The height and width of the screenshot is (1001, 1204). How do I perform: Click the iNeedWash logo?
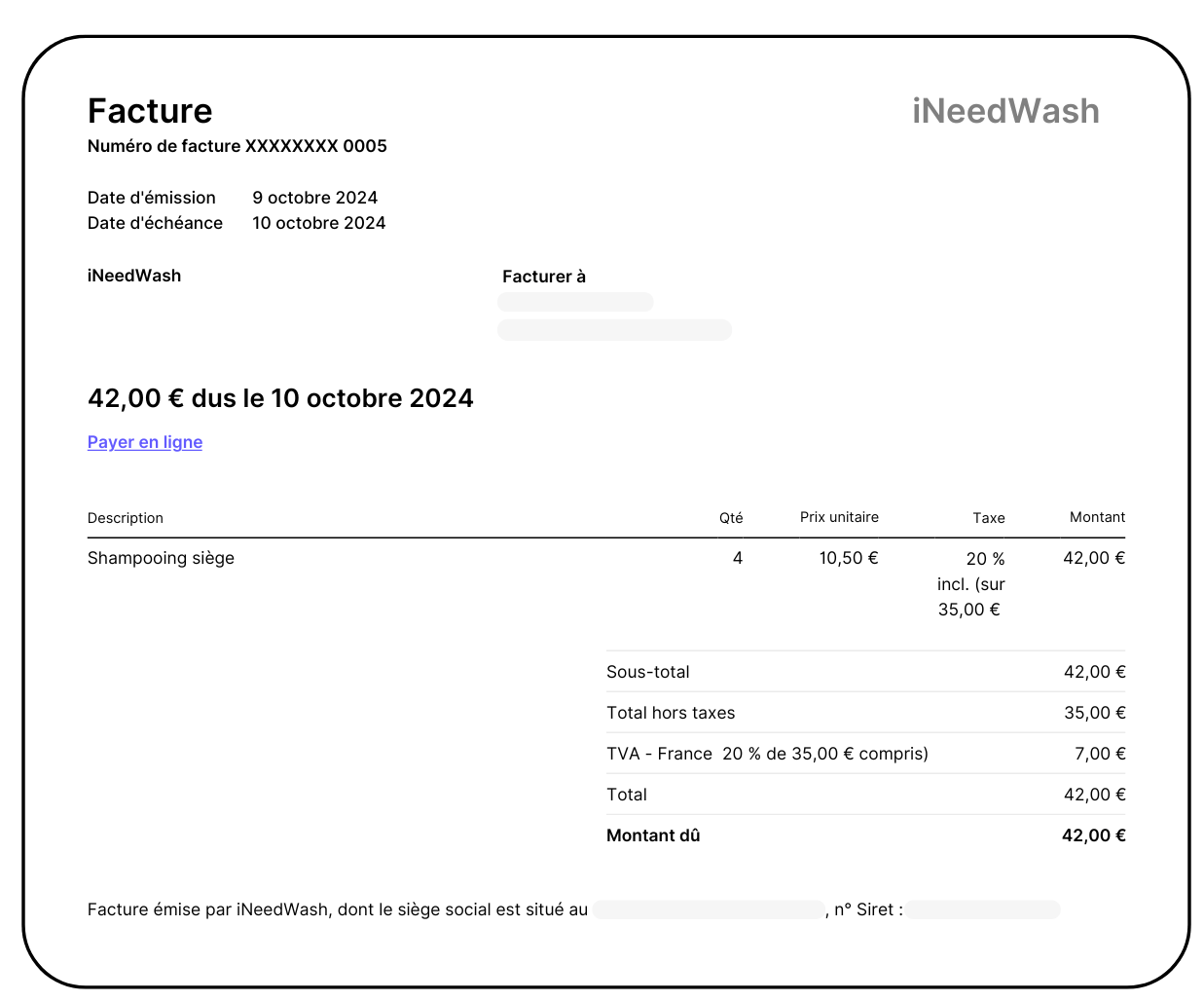(1005, 111)
